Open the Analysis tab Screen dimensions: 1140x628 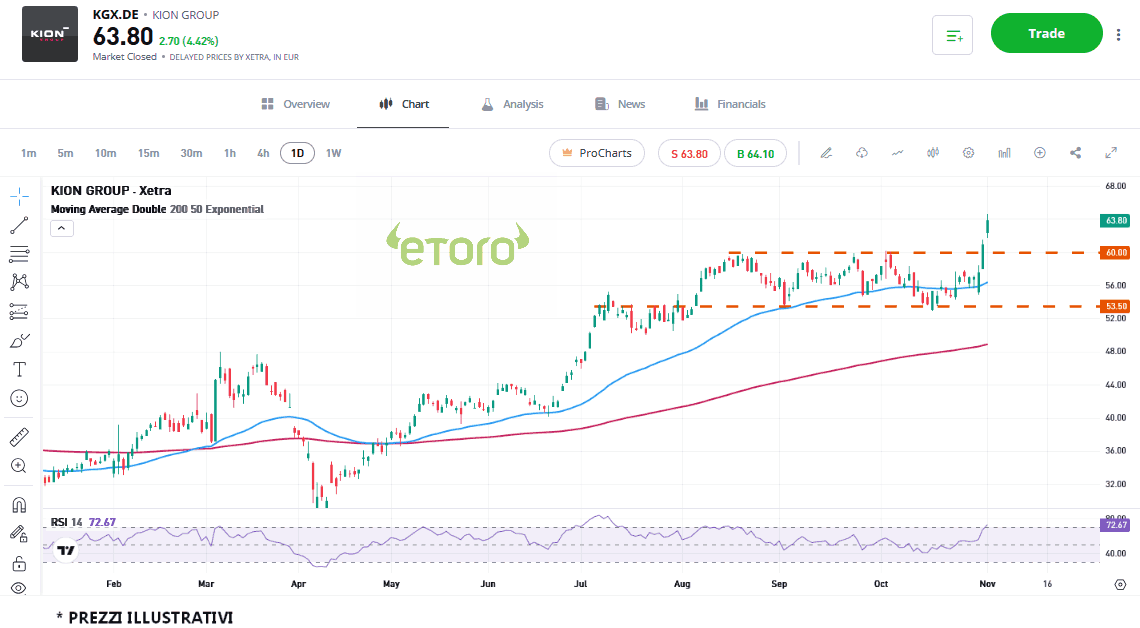[x=512, y=104]
